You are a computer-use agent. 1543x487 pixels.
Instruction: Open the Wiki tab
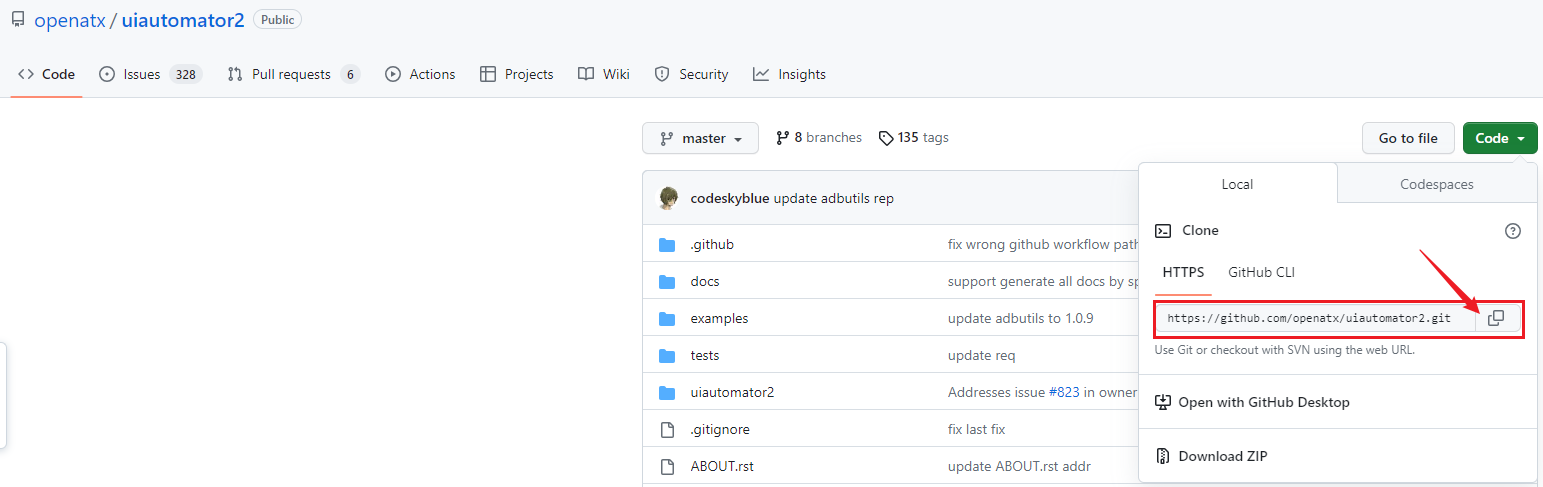point(604,74)
